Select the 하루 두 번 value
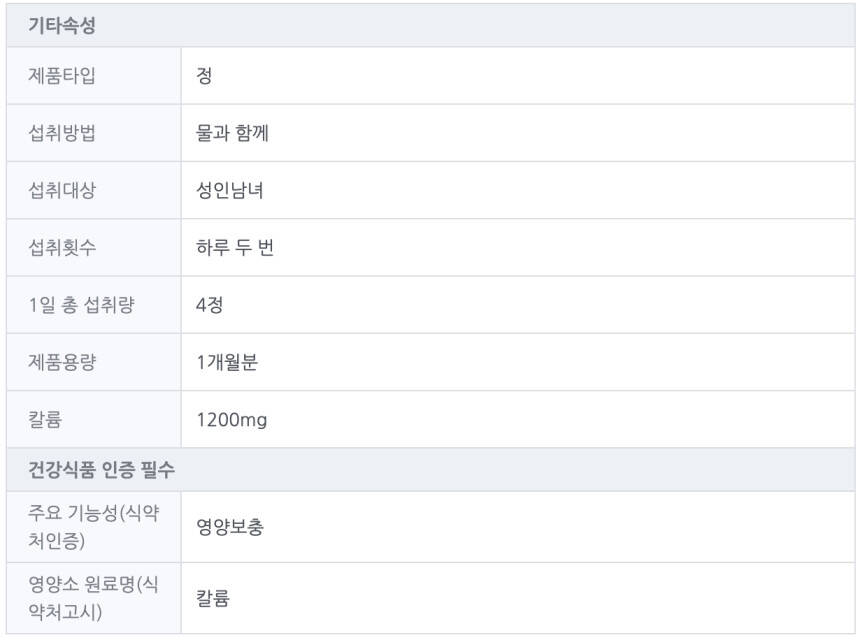Image resolution: width=860 pixels, height=640 pixels. pyautogui.click(x=235, y=248)
